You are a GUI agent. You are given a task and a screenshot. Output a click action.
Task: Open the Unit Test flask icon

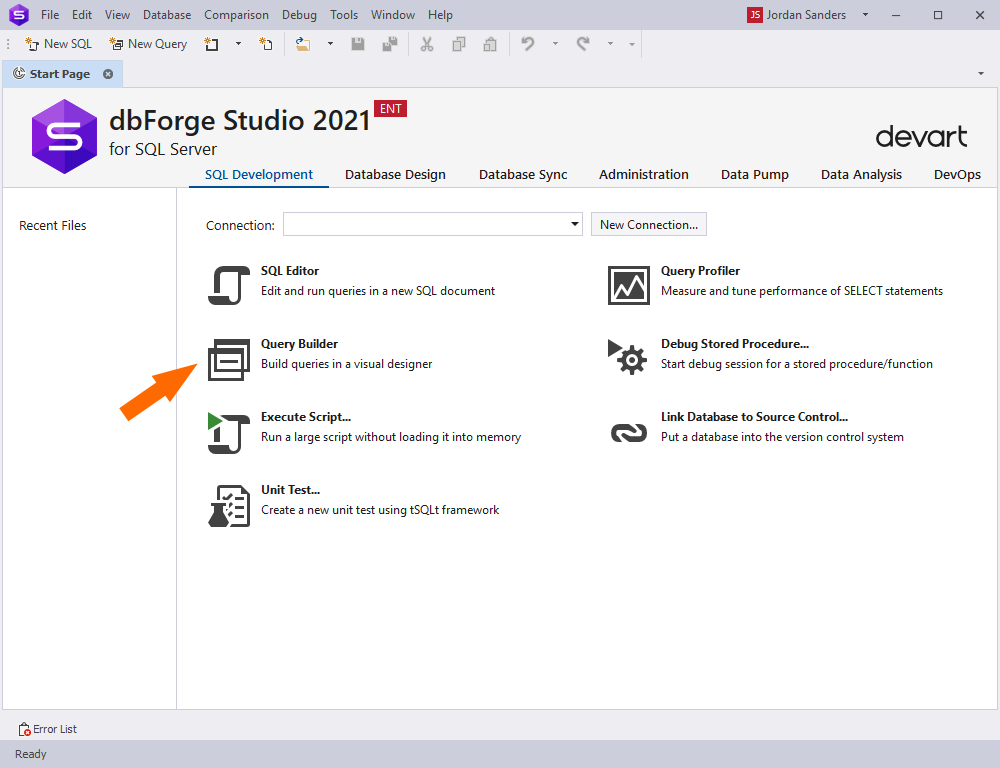pyautogui.click(x=228, y=506)
